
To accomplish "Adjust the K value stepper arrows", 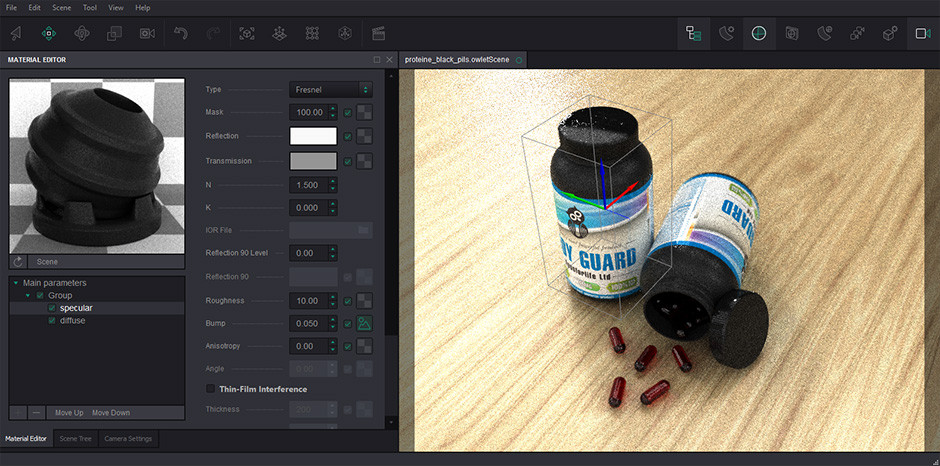I will click(333, 208).
